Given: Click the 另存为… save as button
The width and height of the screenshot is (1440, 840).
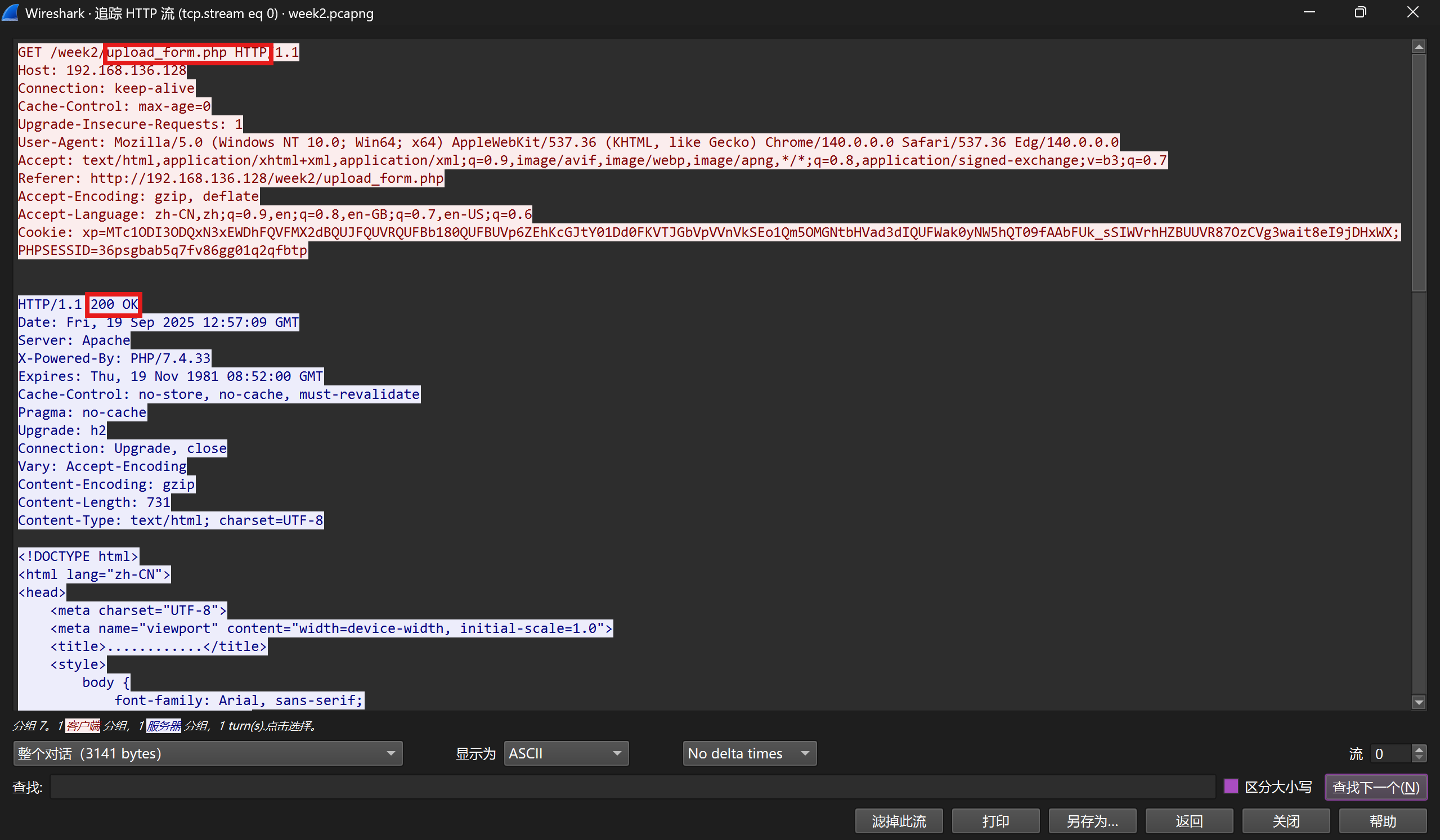Looking at the screenshot, I should coord(1093,821).
